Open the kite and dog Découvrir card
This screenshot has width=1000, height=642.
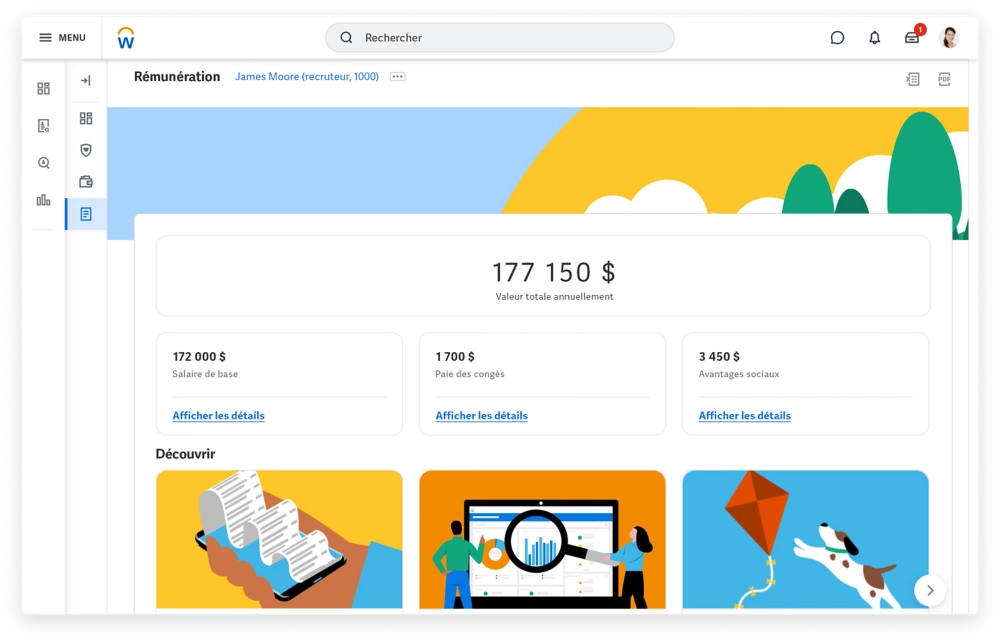[805, 539]
